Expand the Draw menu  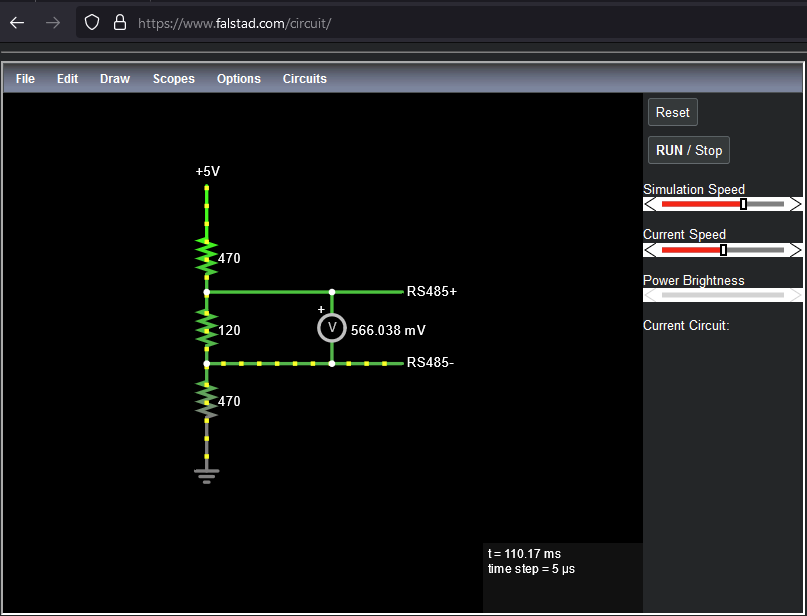coord(115,79)
